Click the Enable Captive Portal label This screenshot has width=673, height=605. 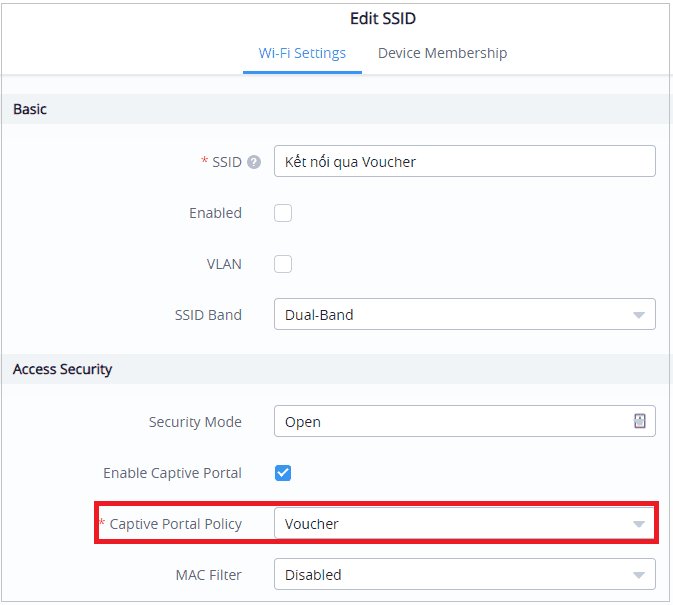pyautogui.click(x=172, y=473)
